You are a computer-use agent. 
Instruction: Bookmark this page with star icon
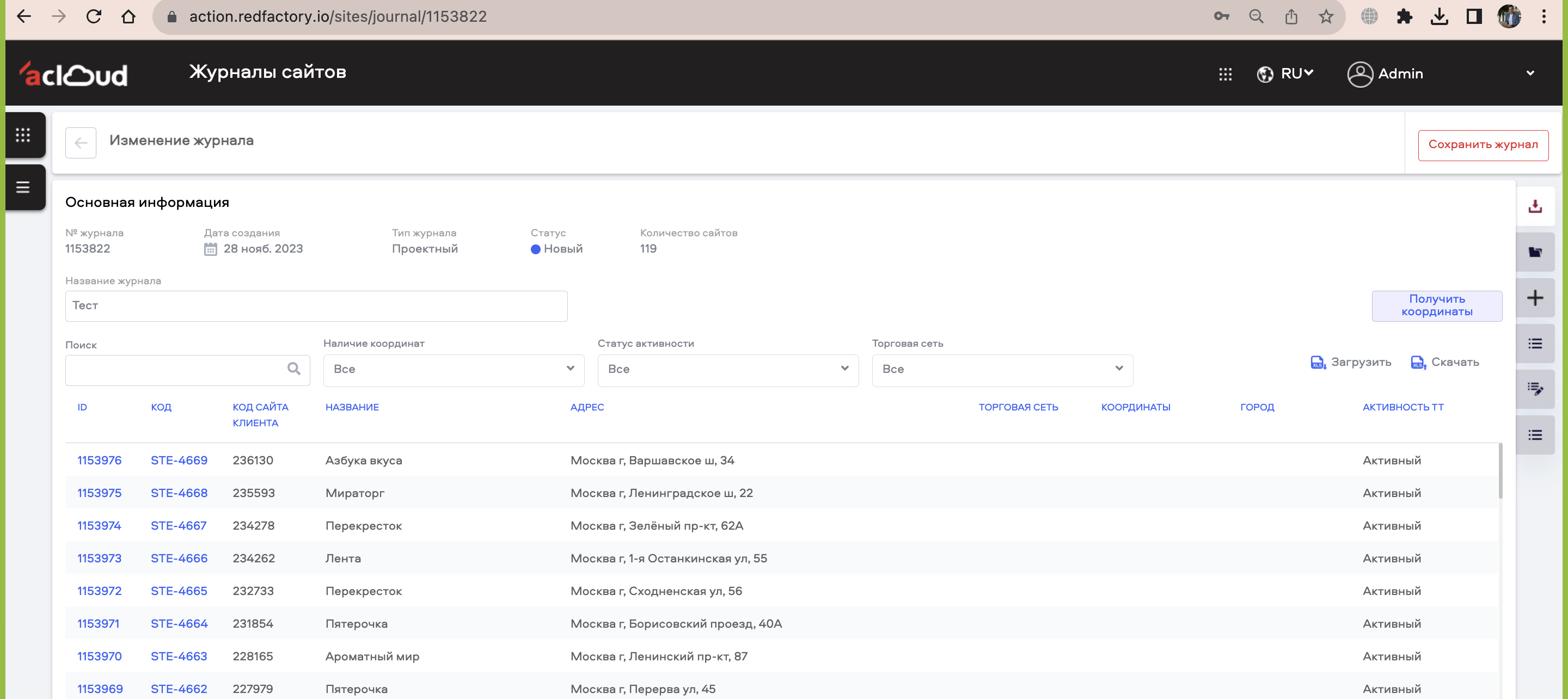[x=1326, y=16]
